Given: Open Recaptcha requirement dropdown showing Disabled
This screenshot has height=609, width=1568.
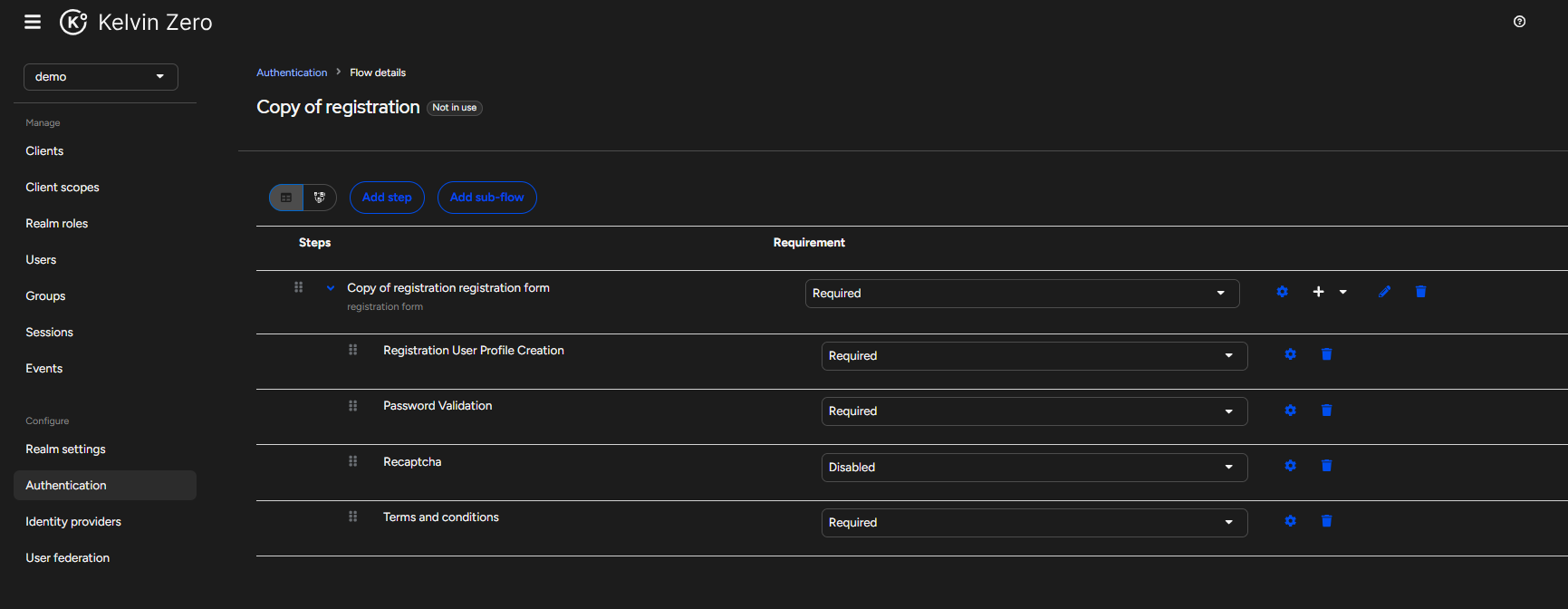Looking at the screenshot, I should point(1034,468).
